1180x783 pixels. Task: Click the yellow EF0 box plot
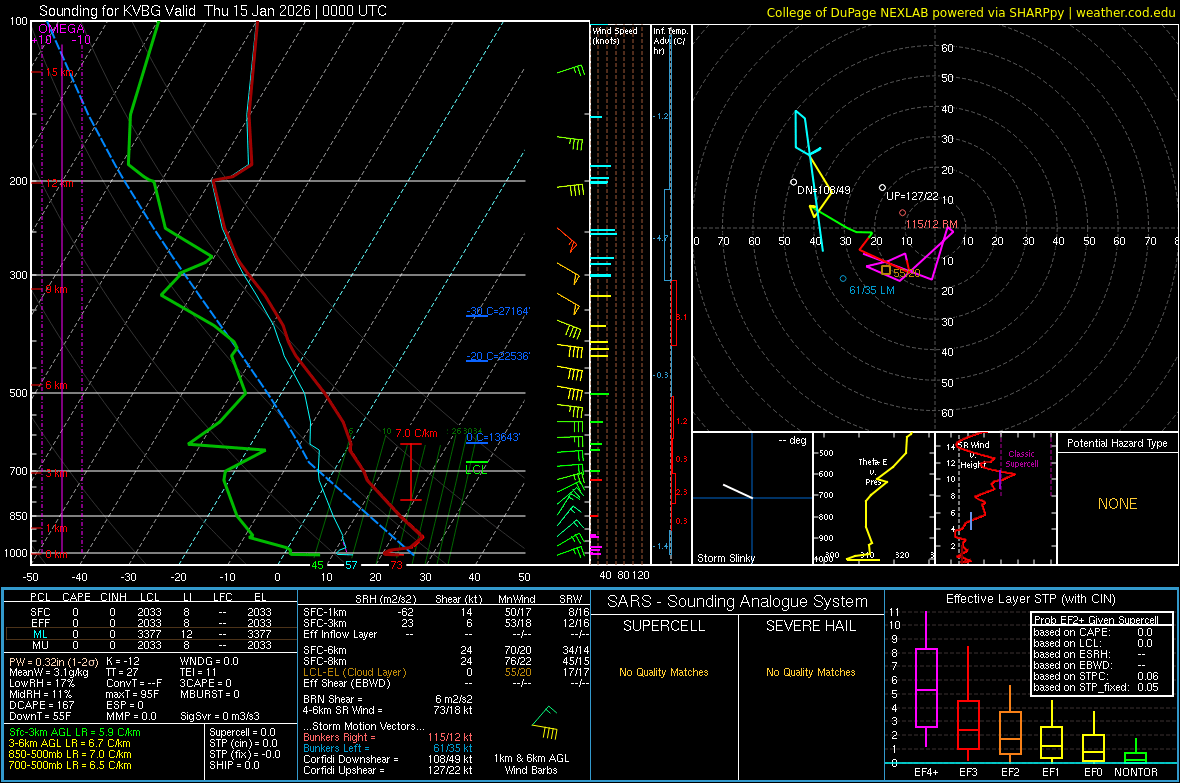1093,739
